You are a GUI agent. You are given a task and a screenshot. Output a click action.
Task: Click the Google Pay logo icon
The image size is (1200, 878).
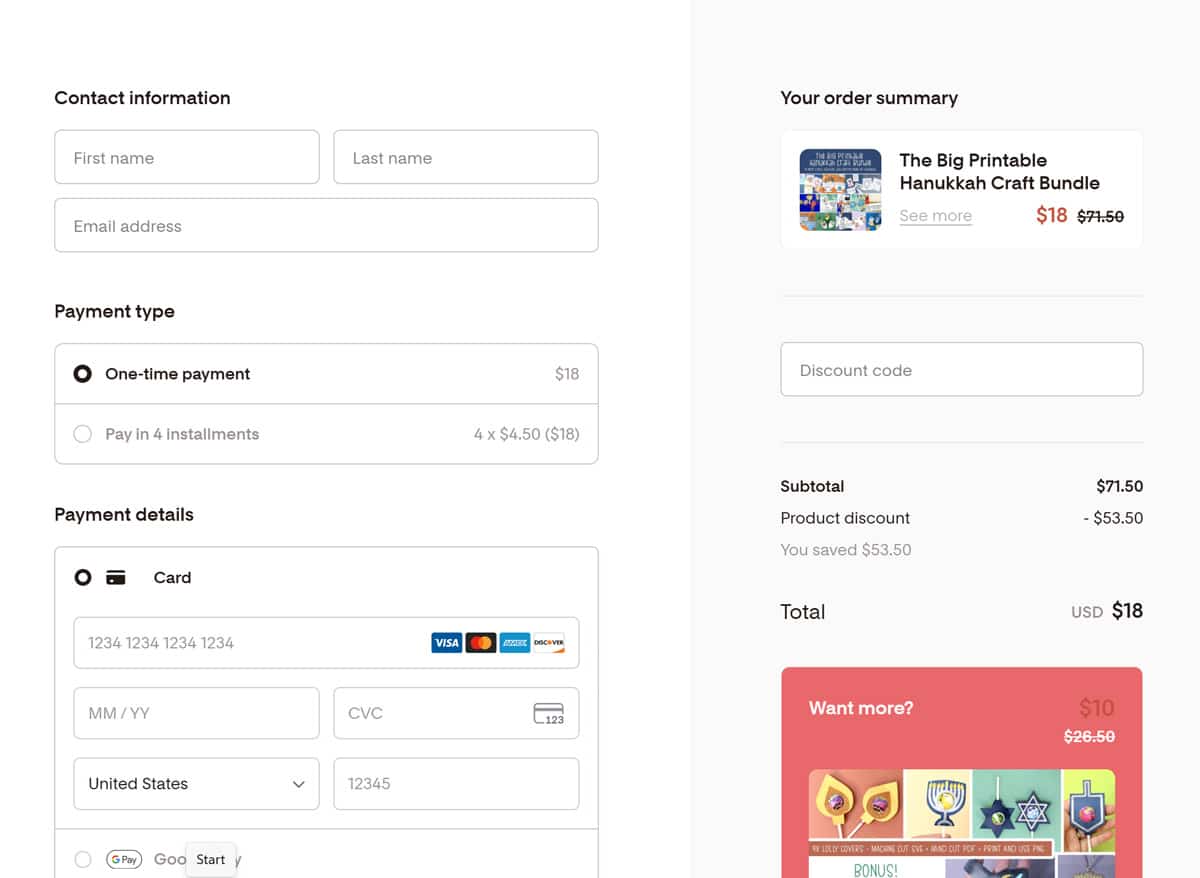pyautogui.click(x=124, y=859)
